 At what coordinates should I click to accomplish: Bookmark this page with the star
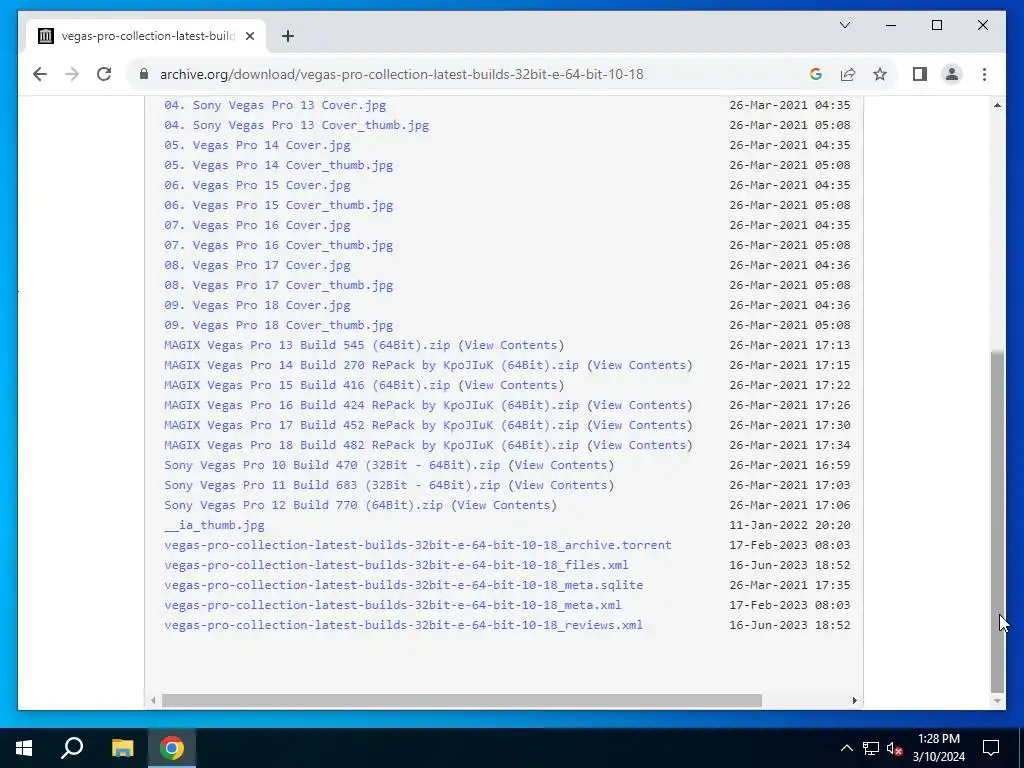pyautogui.click(x=880, y=74)
